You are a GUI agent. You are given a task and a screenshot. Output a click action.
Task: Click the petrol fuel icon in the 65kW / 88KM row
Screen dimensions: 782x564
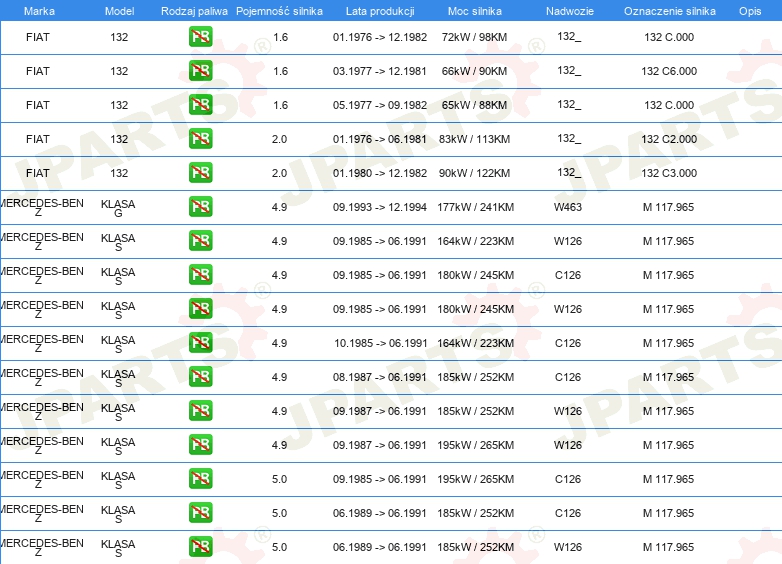(200, 104)
